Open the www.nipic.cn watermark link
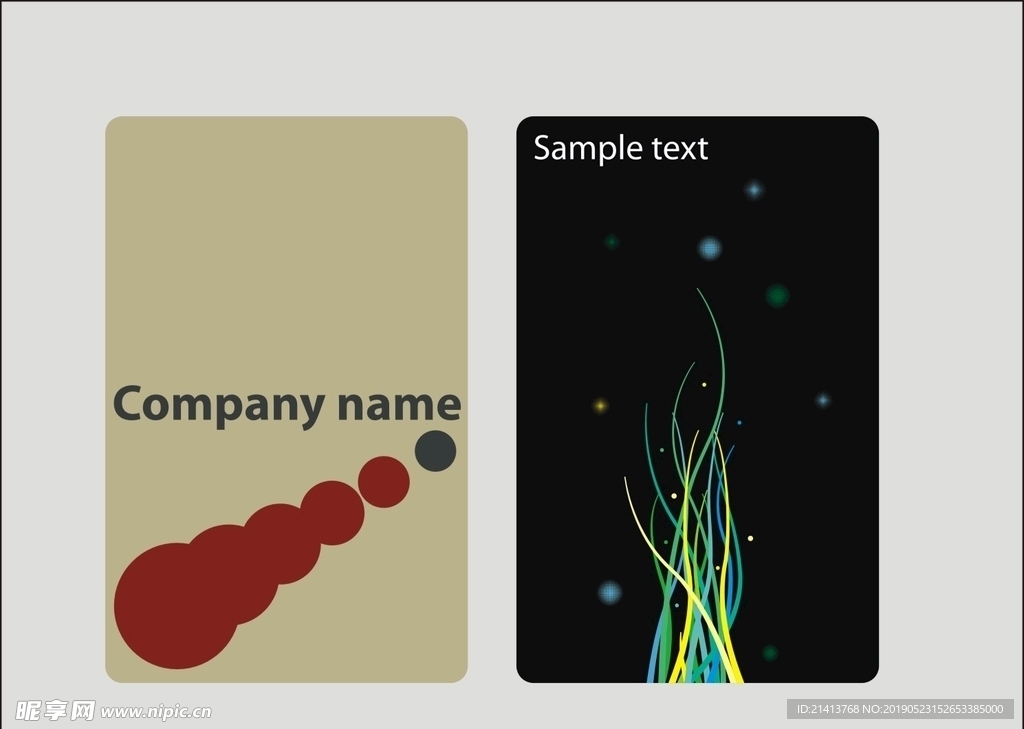The height and width of the screenshot is (729, 1024). tap(156, 711)
